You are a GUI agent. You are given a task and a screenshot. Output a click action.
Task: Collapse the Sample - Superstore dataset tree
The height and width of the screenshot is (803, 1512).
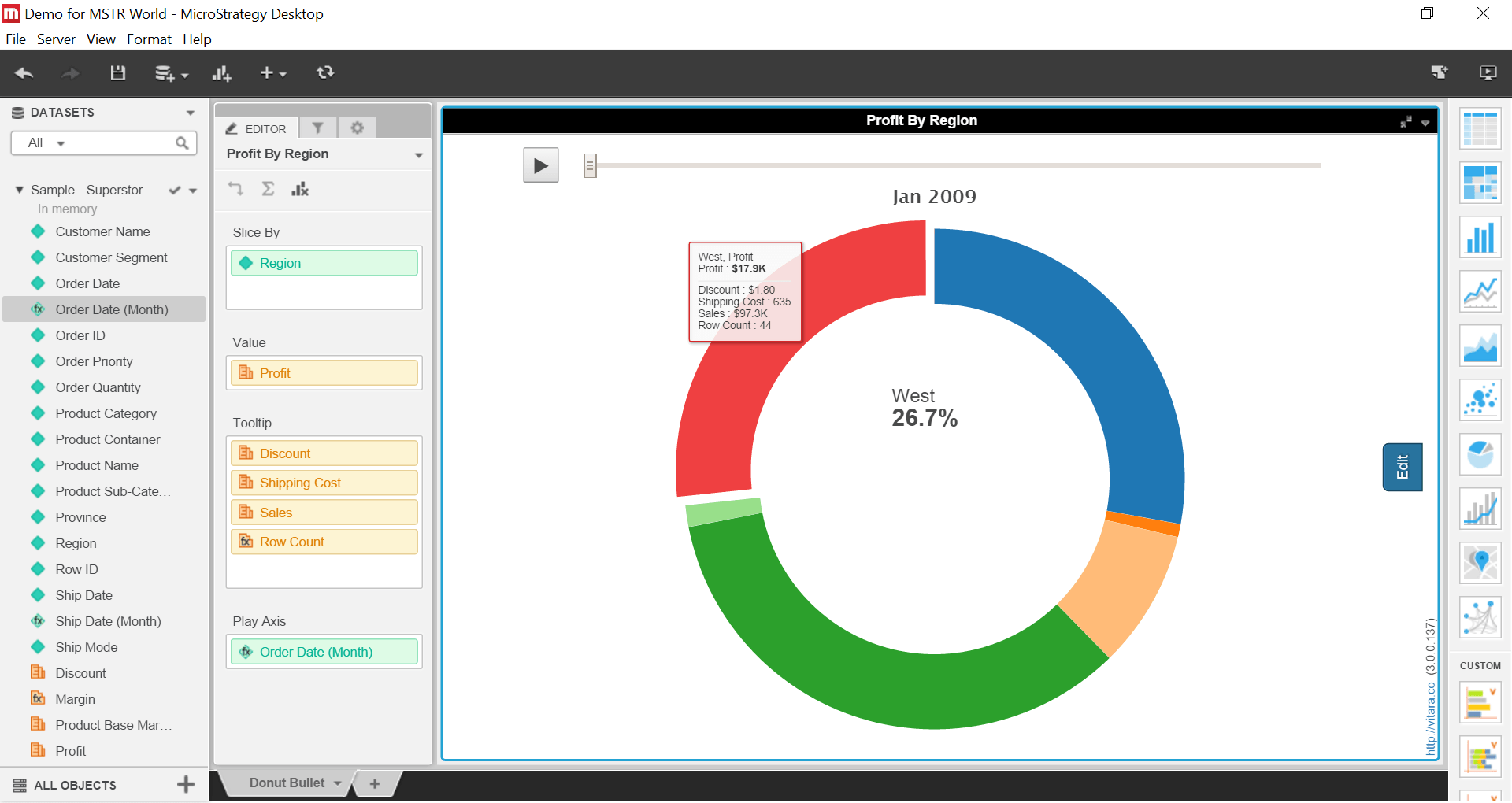click(19, 190)
